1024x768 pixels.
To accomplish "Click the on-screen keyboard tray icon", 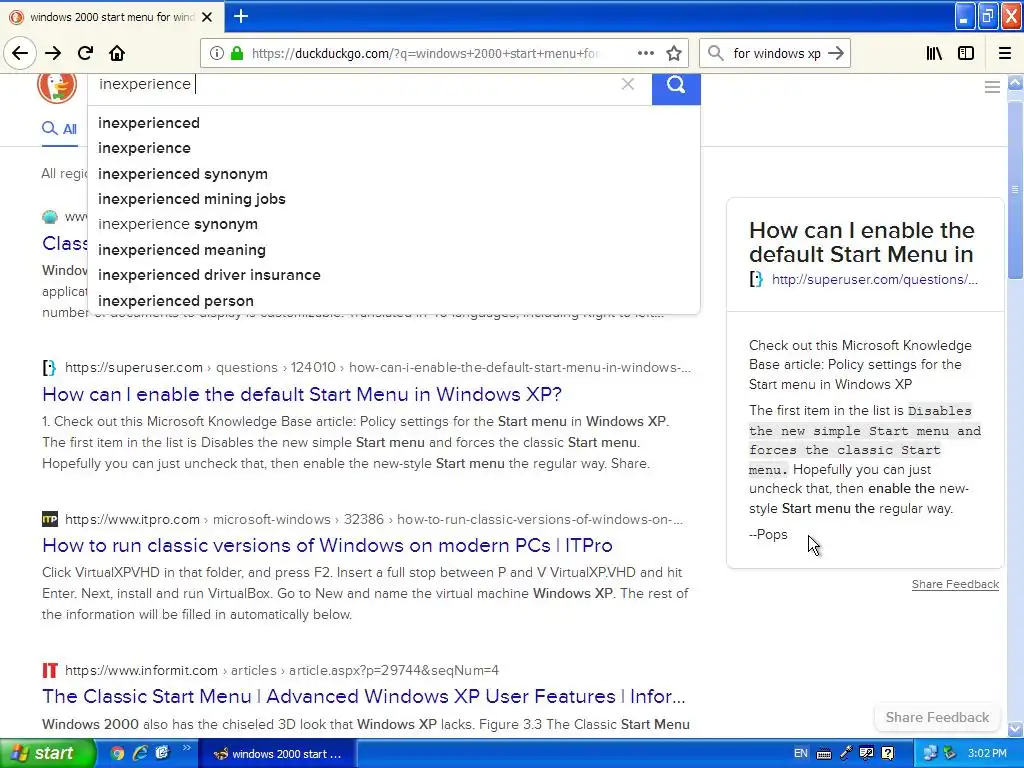I will click(x=824, y=754).
